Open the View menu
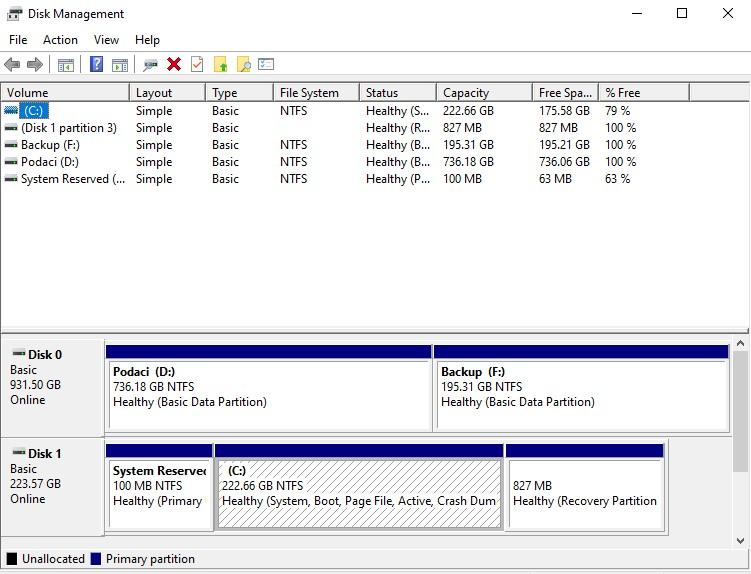 click(x=106, y=40)
